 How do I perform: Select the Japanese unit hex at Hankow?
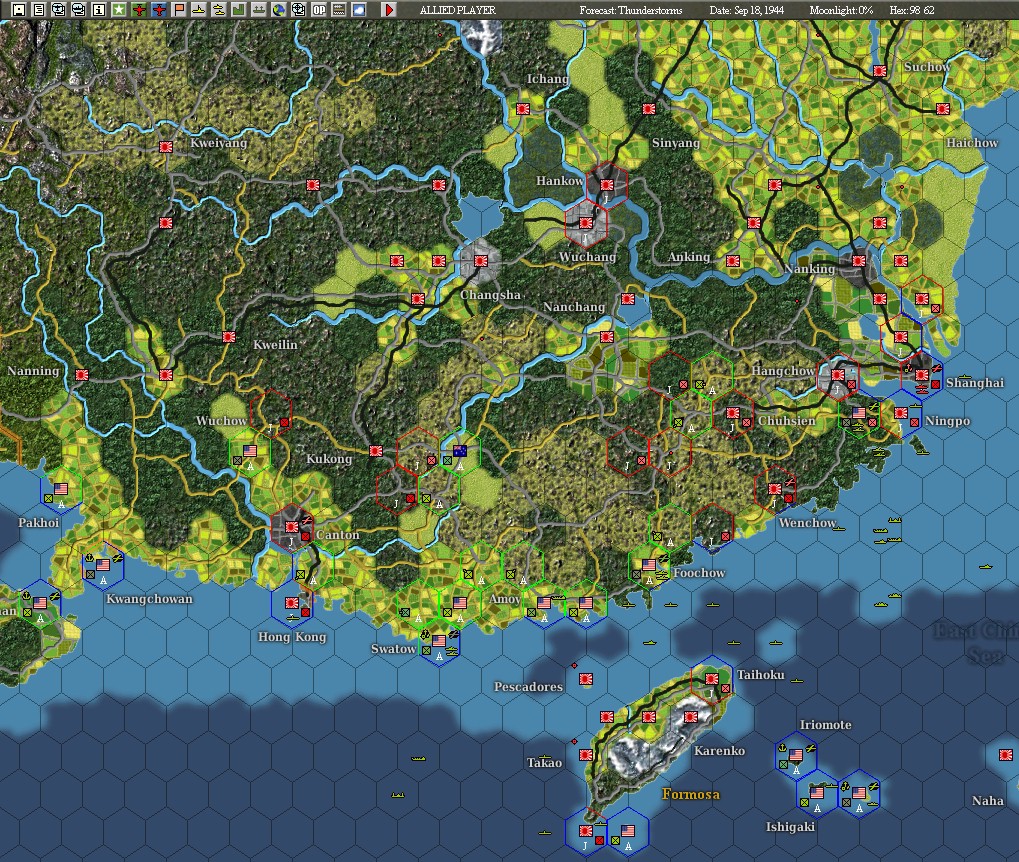point(607,186)
